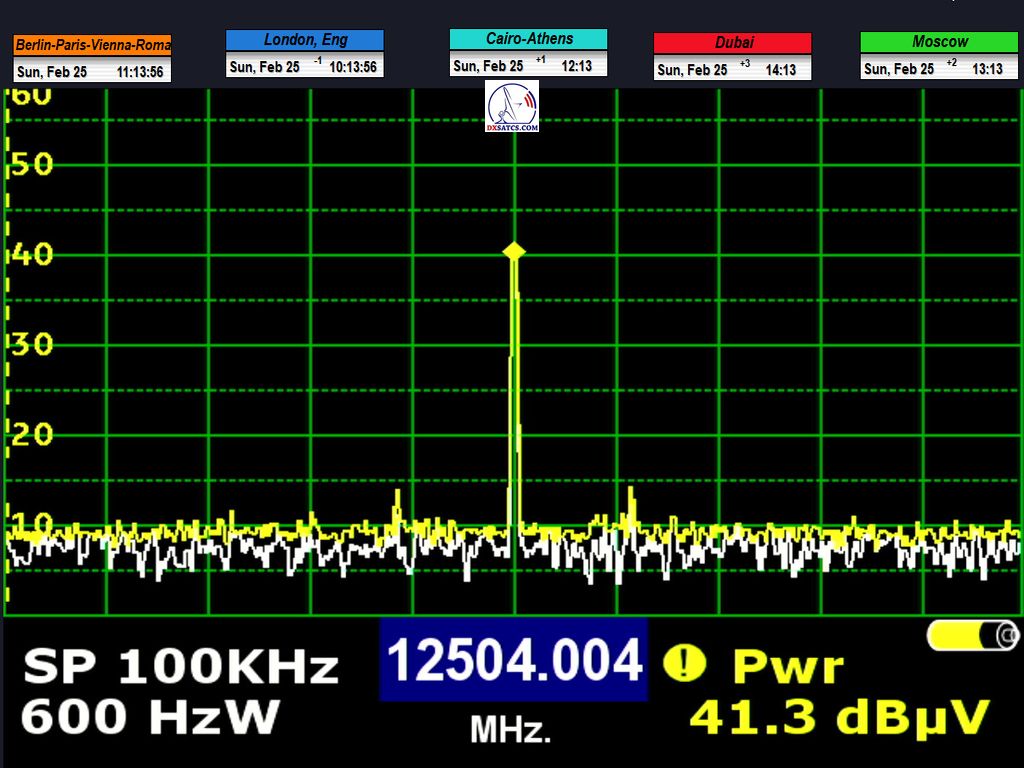
Task: Select the green Moscow clock header
Action: click(939, 42)
